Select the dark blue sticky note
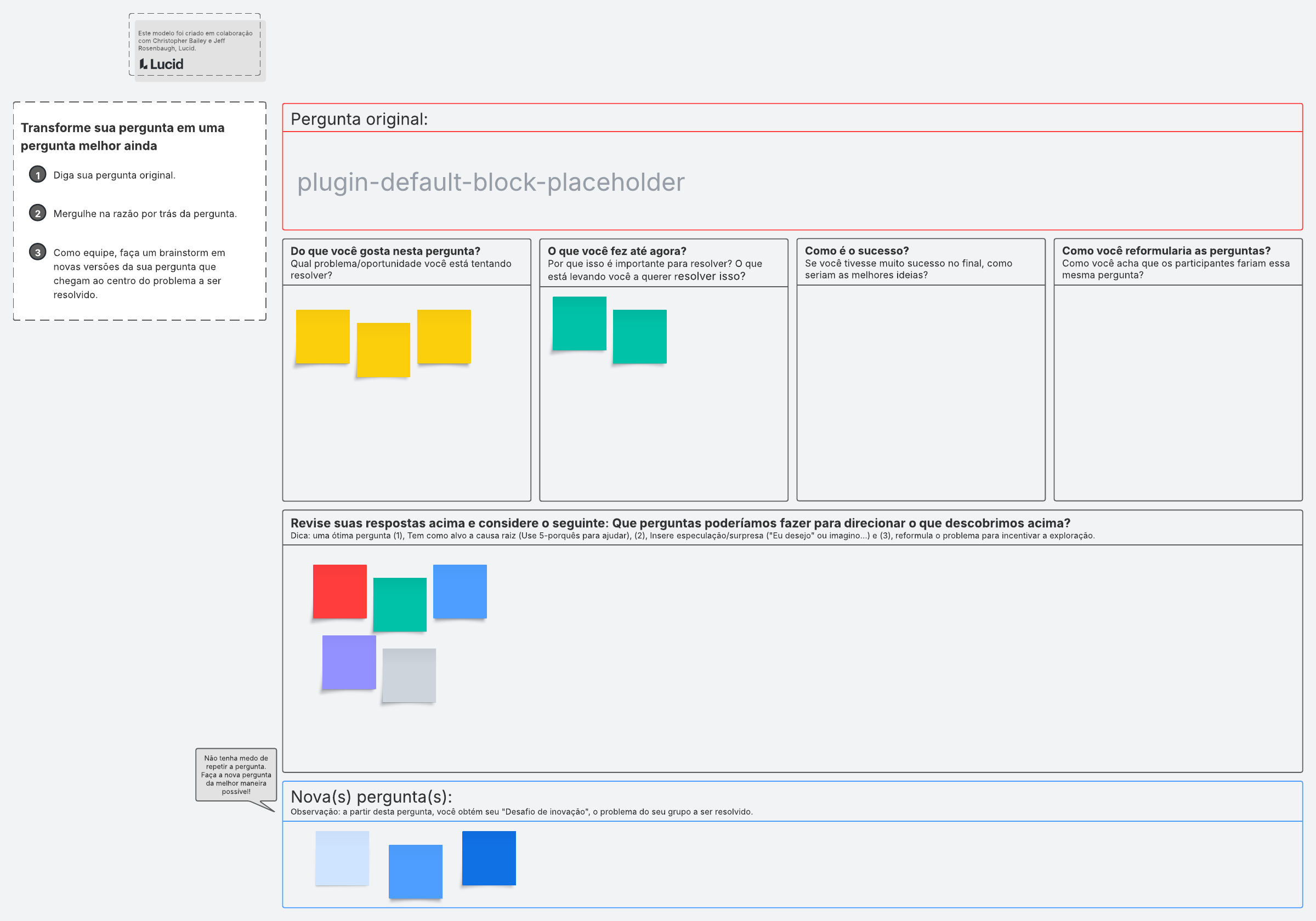 point(489,857)
